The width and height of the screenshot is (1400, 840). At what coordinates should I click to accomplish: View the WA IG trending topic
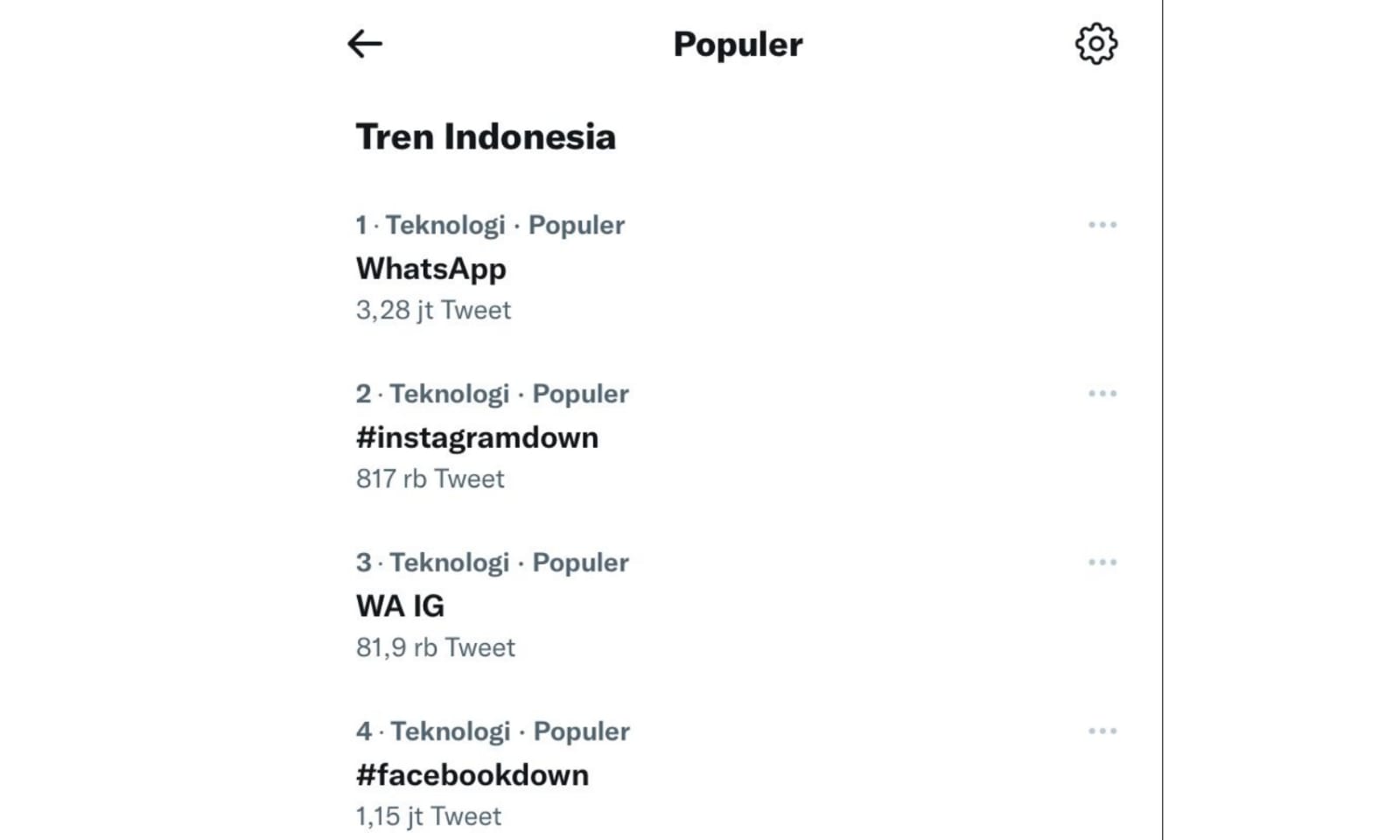point(400,606)
